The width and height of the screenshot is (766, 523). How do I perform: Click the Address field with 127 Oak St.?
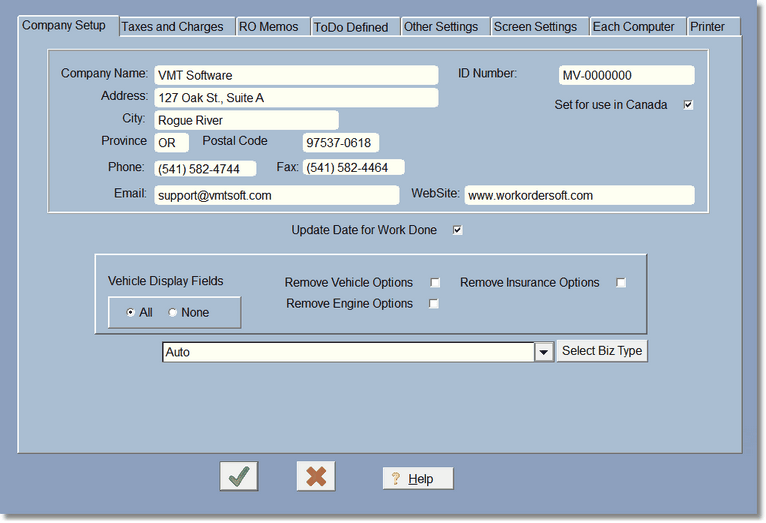(x=296, y=98)
